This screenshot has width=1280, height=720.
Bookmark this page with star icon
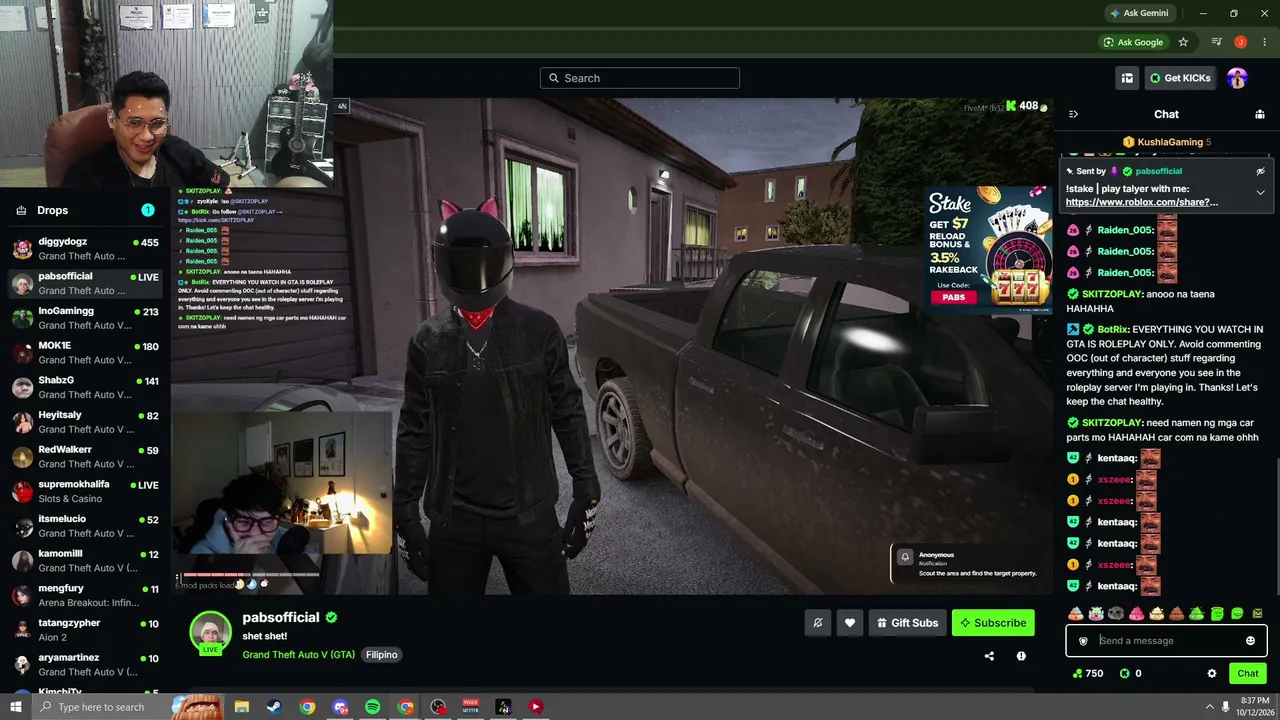pyautogui.click(x=1183, y=42)
